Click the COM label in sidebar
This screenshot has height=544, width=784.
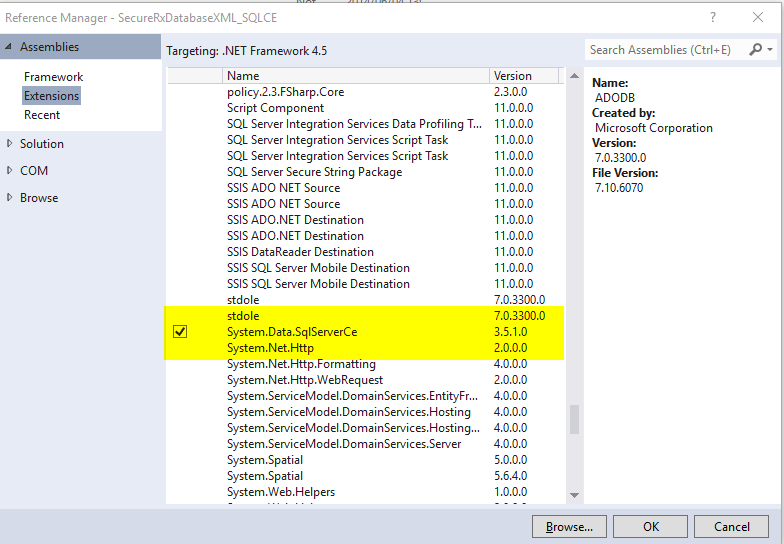[x=34, y=170]
